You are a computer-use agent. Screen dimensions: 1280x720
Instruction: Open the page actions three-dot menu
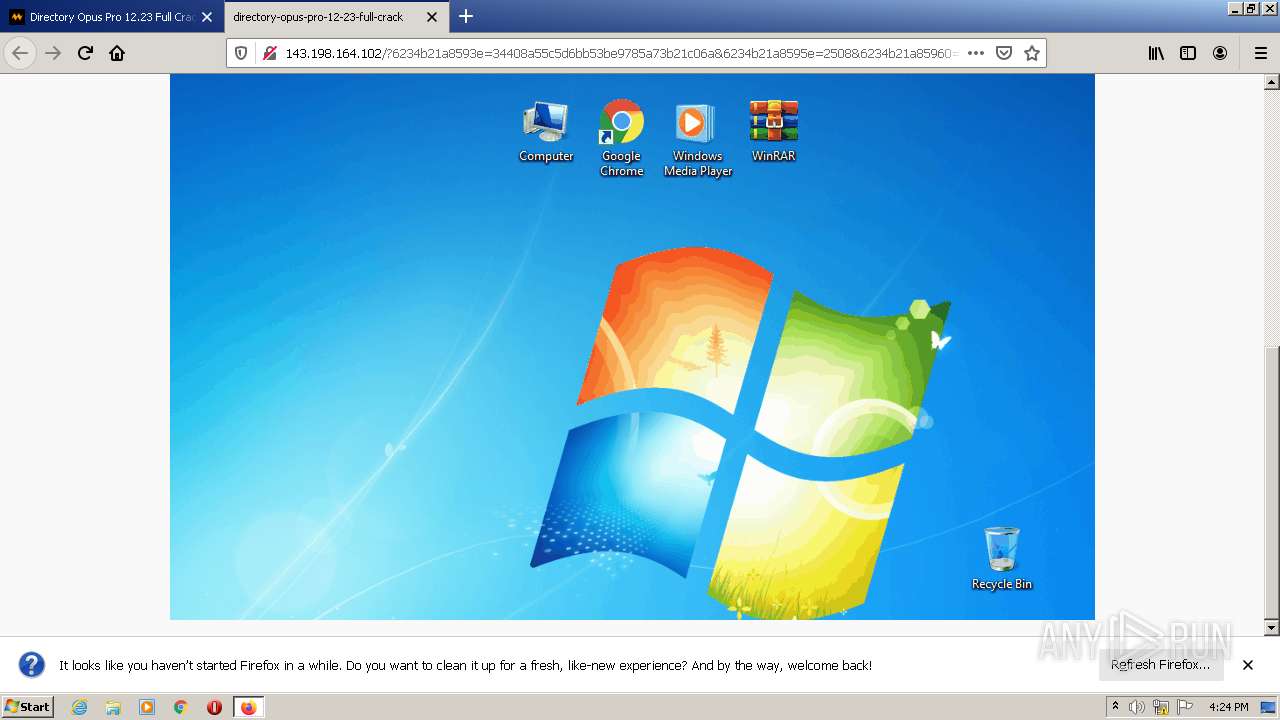(x=976, y=53)
